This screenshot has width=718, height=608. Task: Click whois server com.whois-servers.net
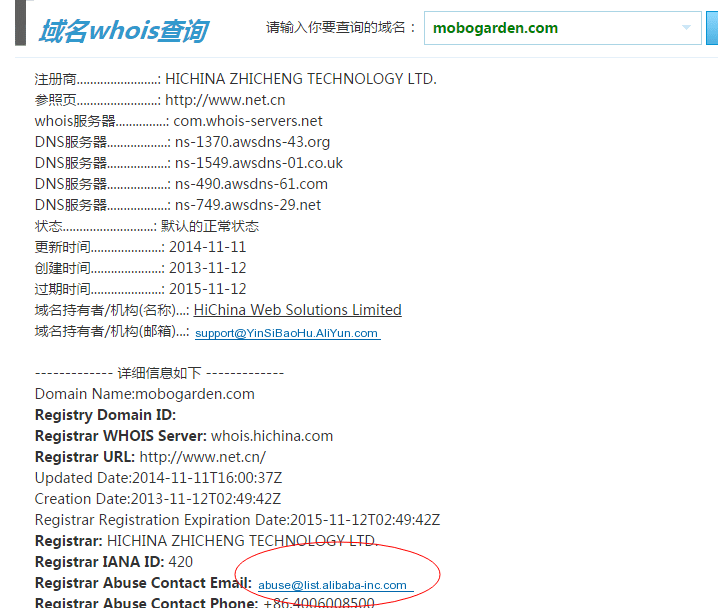tap(248, 121)
